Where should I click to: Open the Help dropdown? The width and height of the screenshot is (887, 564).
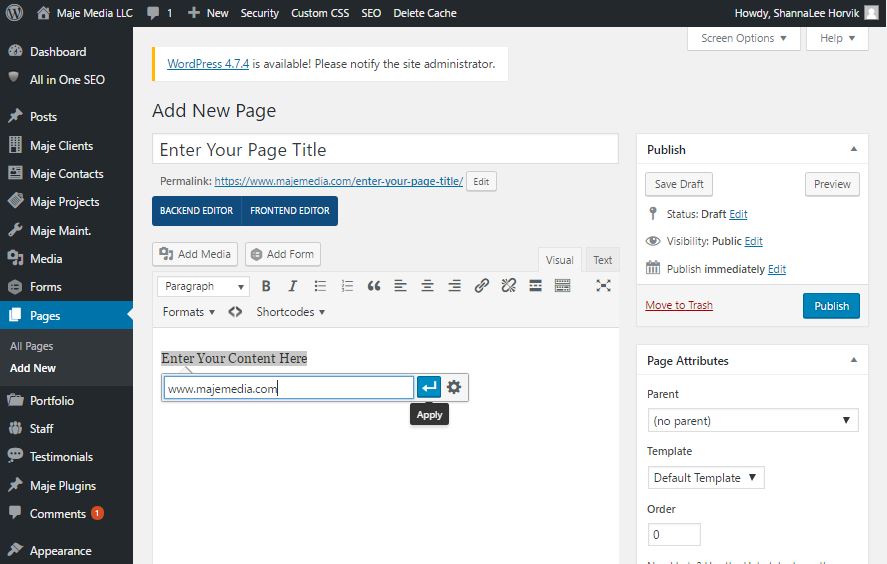click(x=837, y=38)
